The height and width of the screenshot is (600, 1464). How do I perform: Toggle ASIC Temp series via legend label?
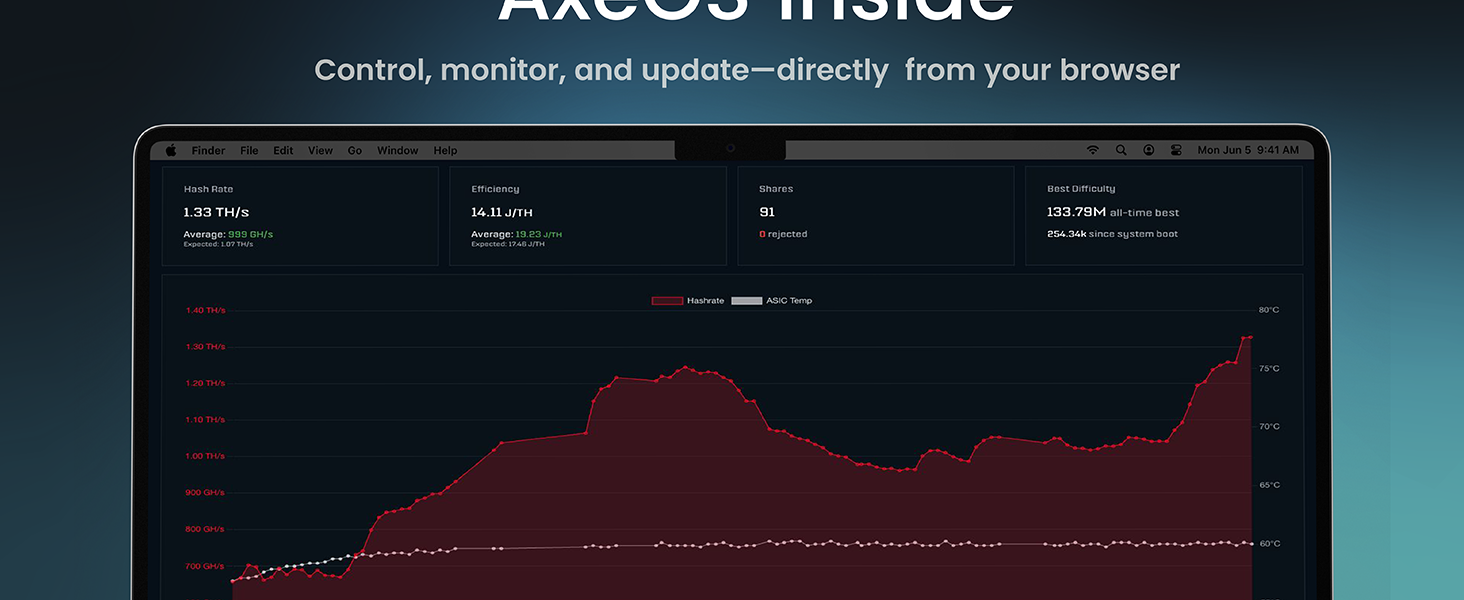pos(789,301)
